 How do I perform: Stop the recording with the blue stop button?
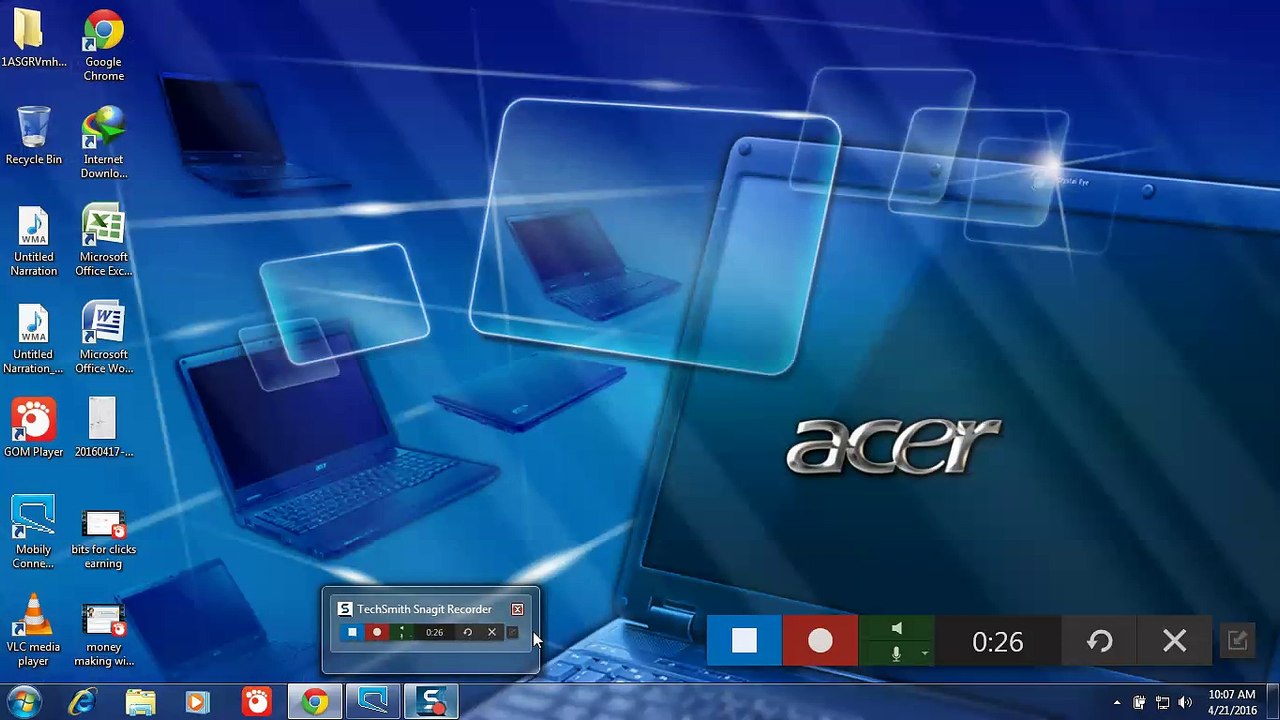tap(744, 641)
